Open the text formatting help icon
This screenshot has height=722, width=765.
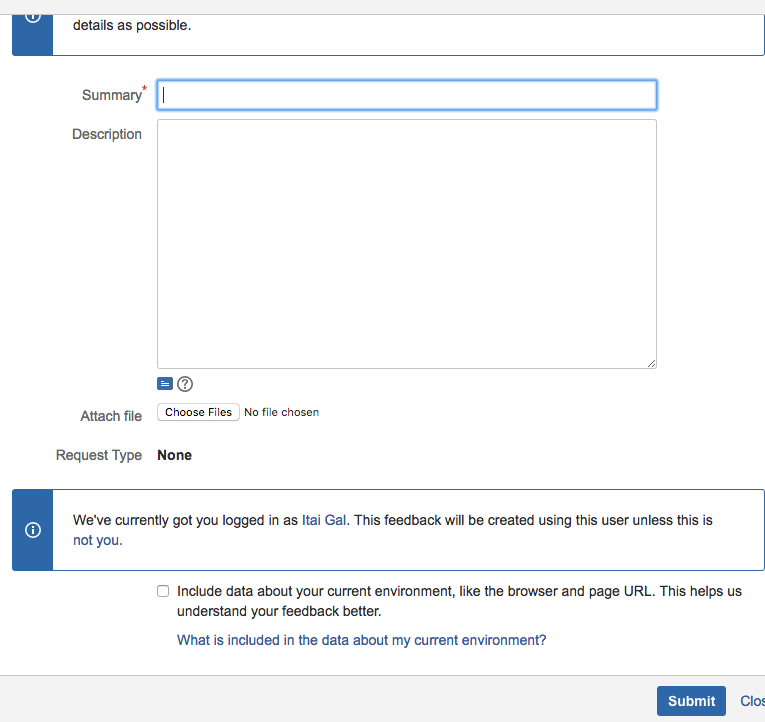tap(185, 384)
